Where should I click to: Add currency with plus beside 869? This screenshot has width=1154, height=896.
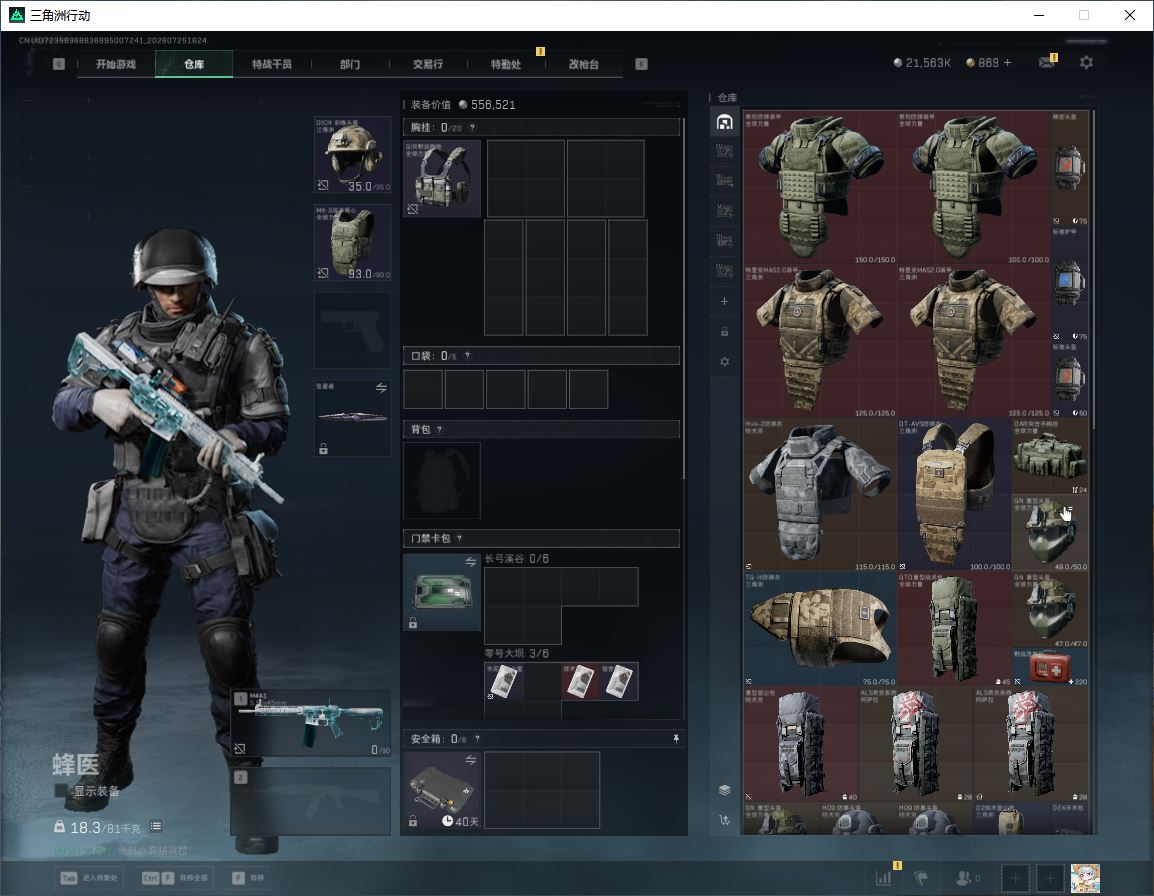pyautogui.click(x=1008, y=63)
